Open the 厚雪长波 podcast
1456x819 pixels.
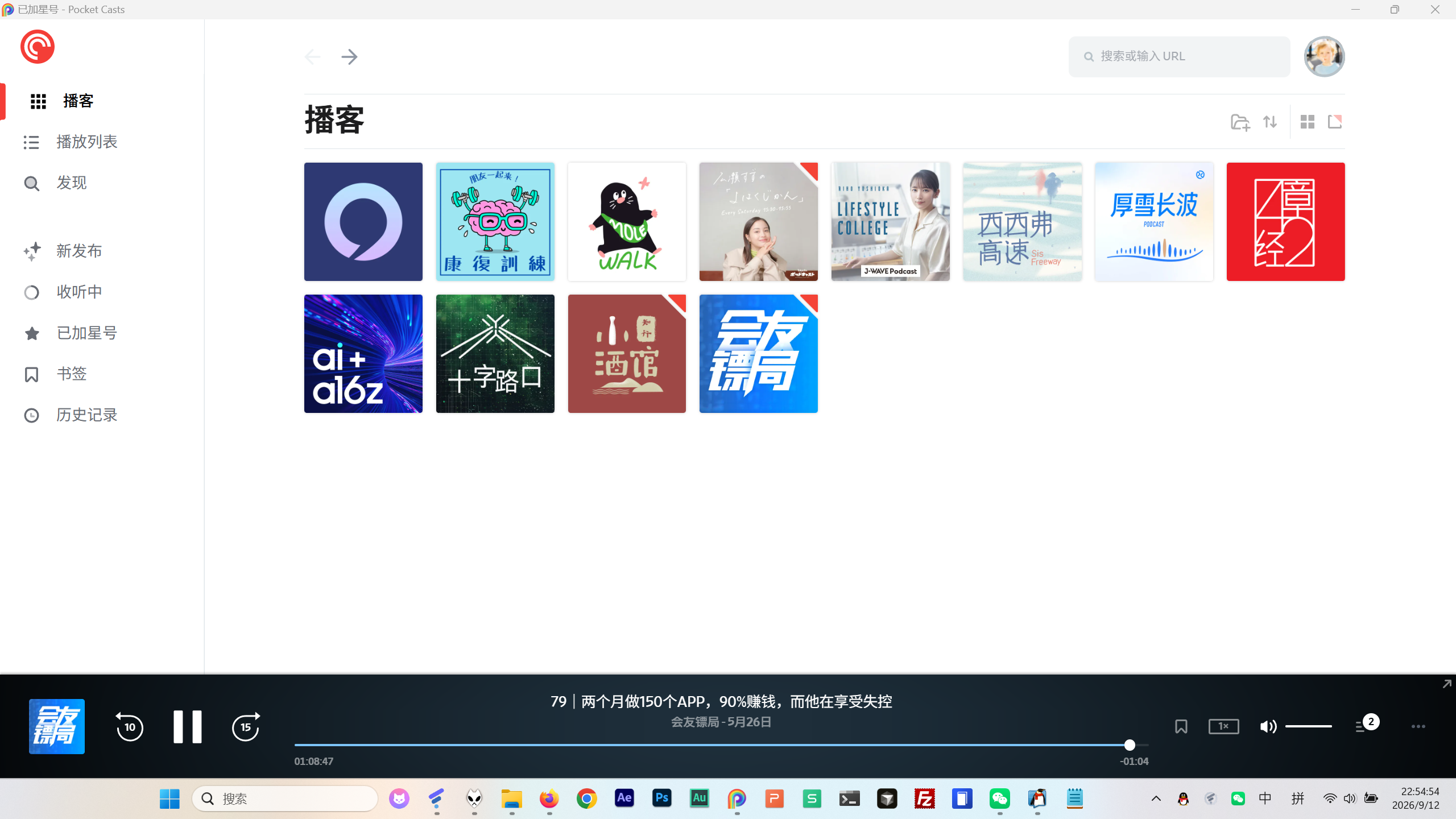tap(1154, 222)
